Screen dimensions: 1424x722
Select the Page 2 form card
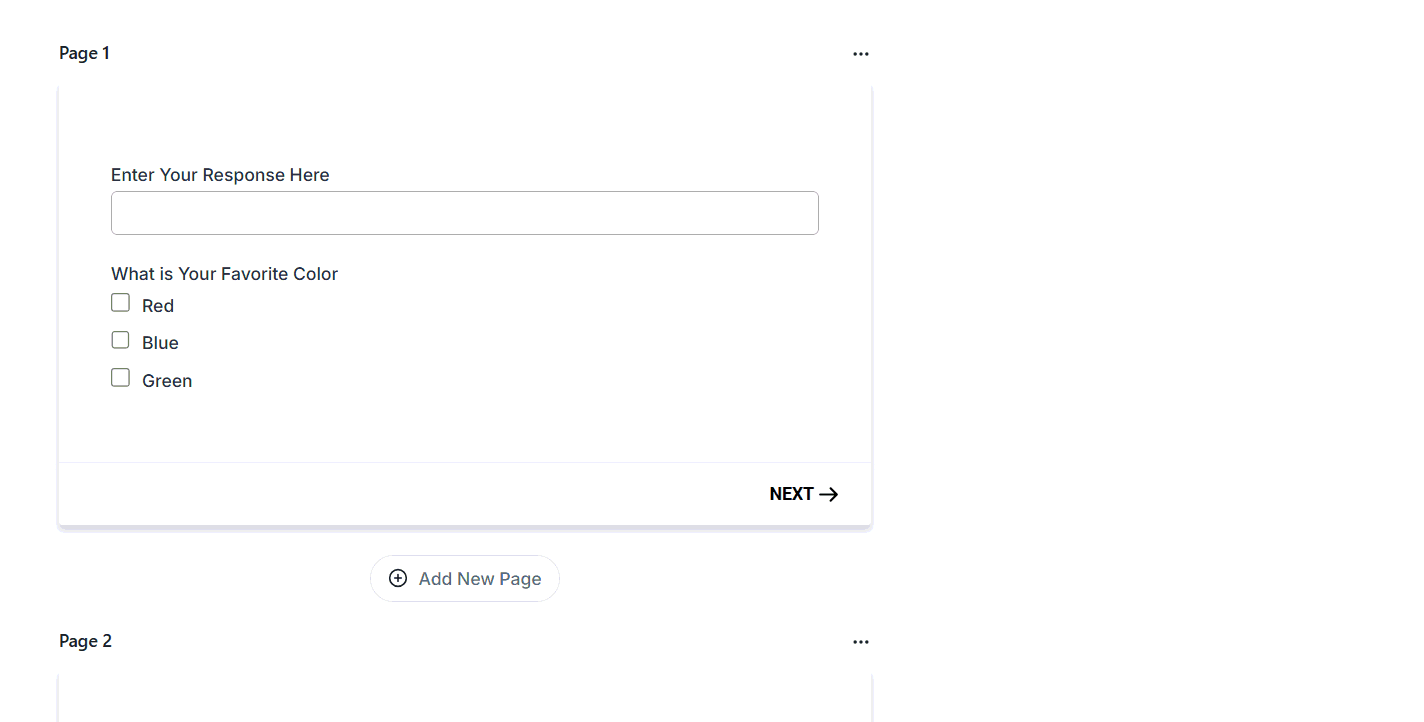tap(464, 700)
